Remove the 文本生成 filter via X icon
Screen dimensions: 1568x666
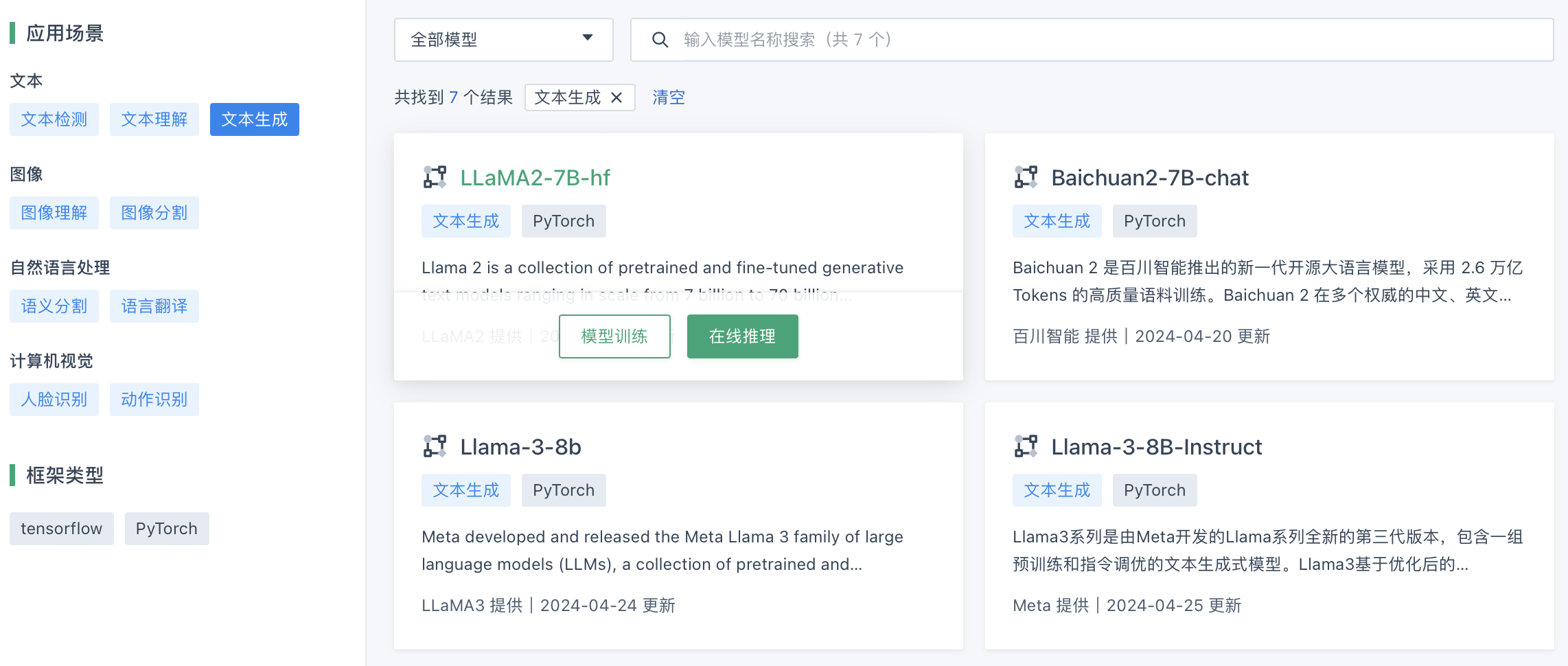tap(616, 97)
